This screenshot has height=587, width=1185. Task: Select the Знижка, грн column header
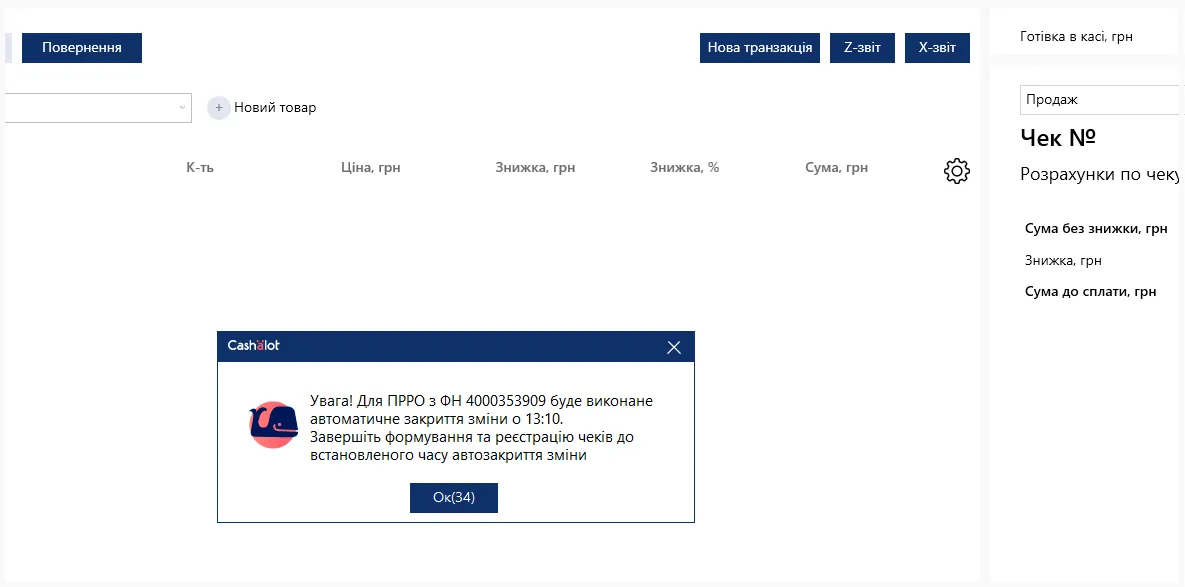click(x=536, y=168)
